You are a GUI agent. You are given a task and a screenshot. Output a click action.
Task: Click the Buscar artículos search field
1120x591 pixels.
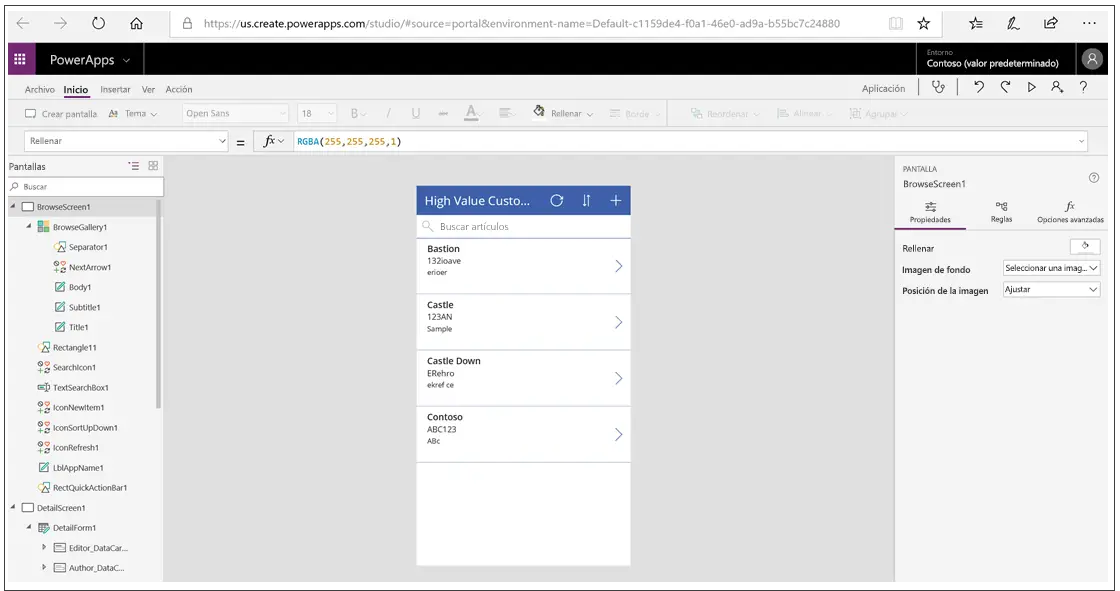coord(524,227)
